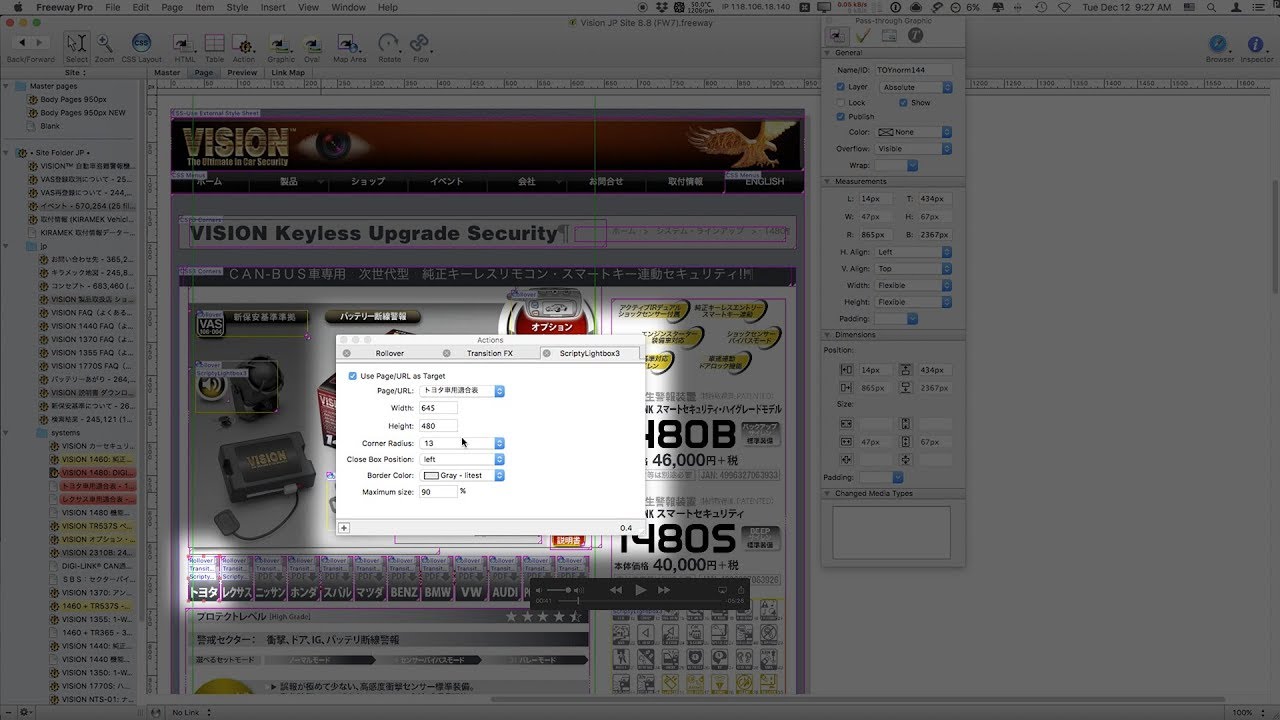Image resolution: width=1280 pixels, height=720 pixels.
Task: Collapse the General section
Action: pos(828,53)
